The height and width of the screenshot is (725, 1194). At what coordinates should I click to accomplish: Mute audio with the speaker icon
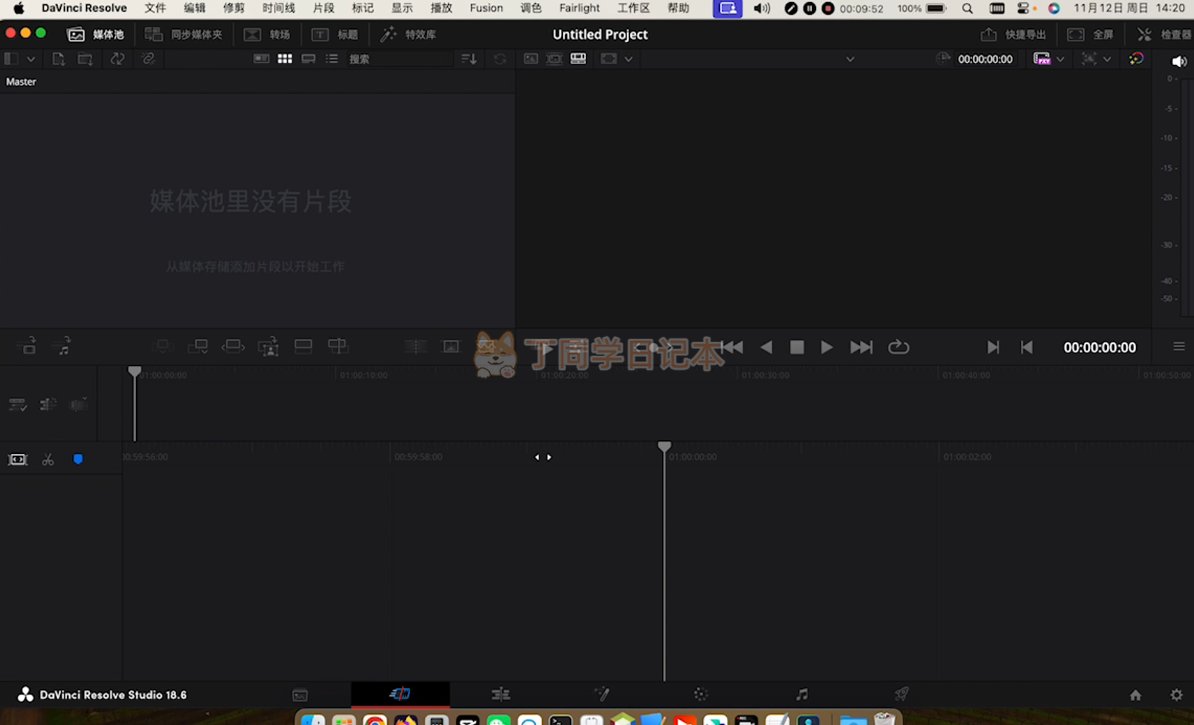tap(1178, 61)
